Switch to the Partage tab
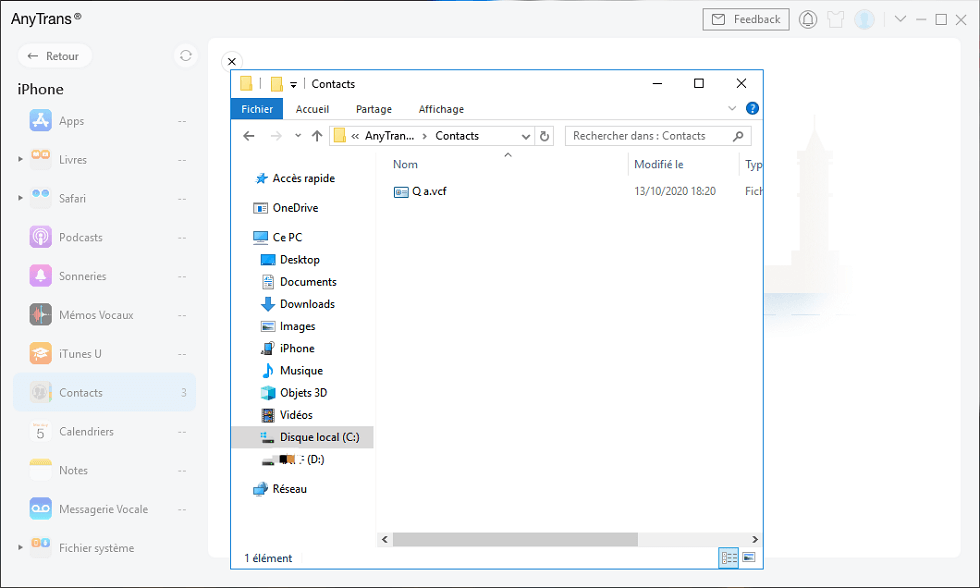 pyautogui.click(x=374, y=109)
